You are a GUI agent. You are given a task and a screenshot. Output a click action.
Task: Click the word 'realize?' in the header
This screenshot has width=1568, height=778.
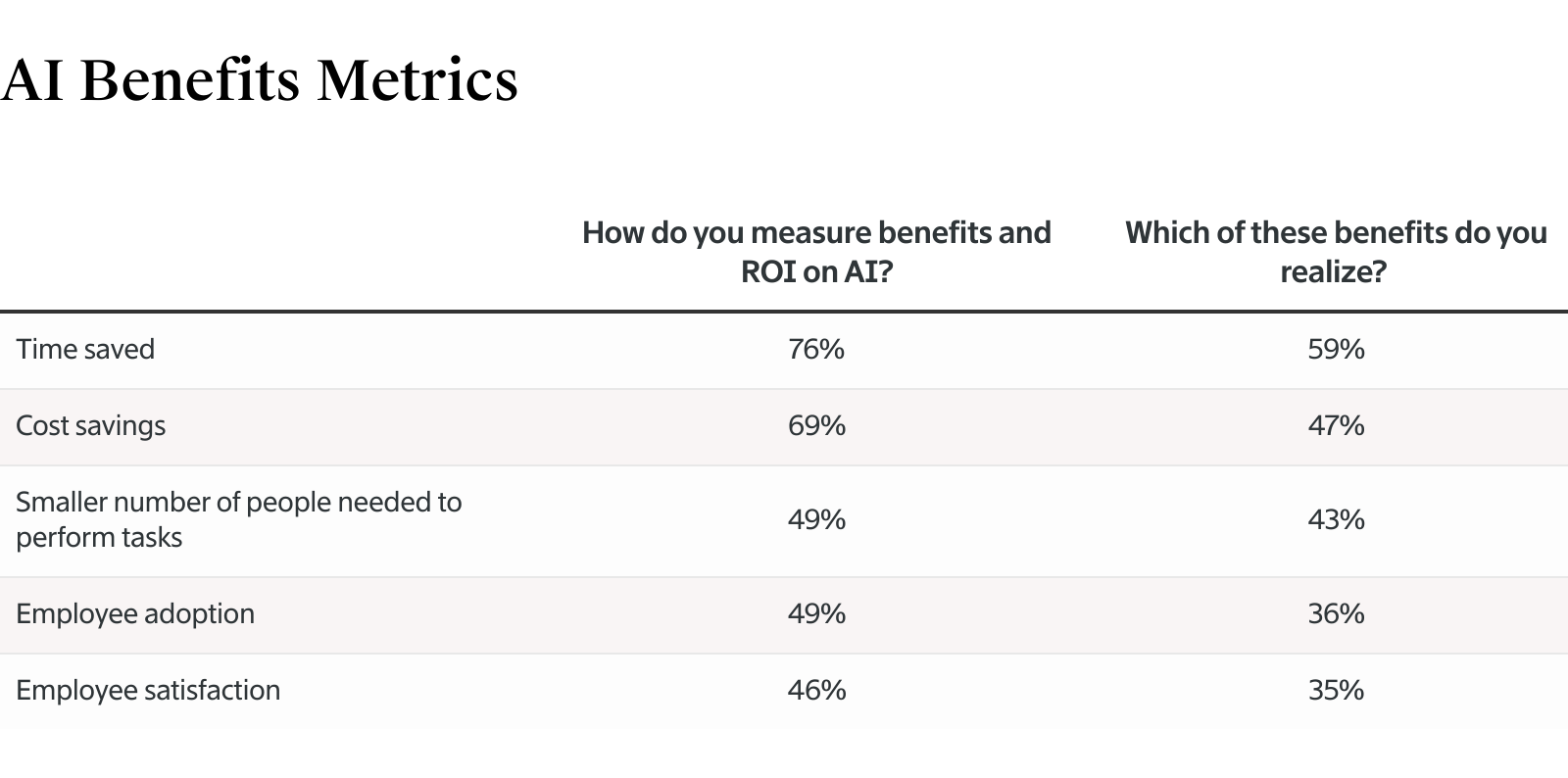[x=1333, y=271]
